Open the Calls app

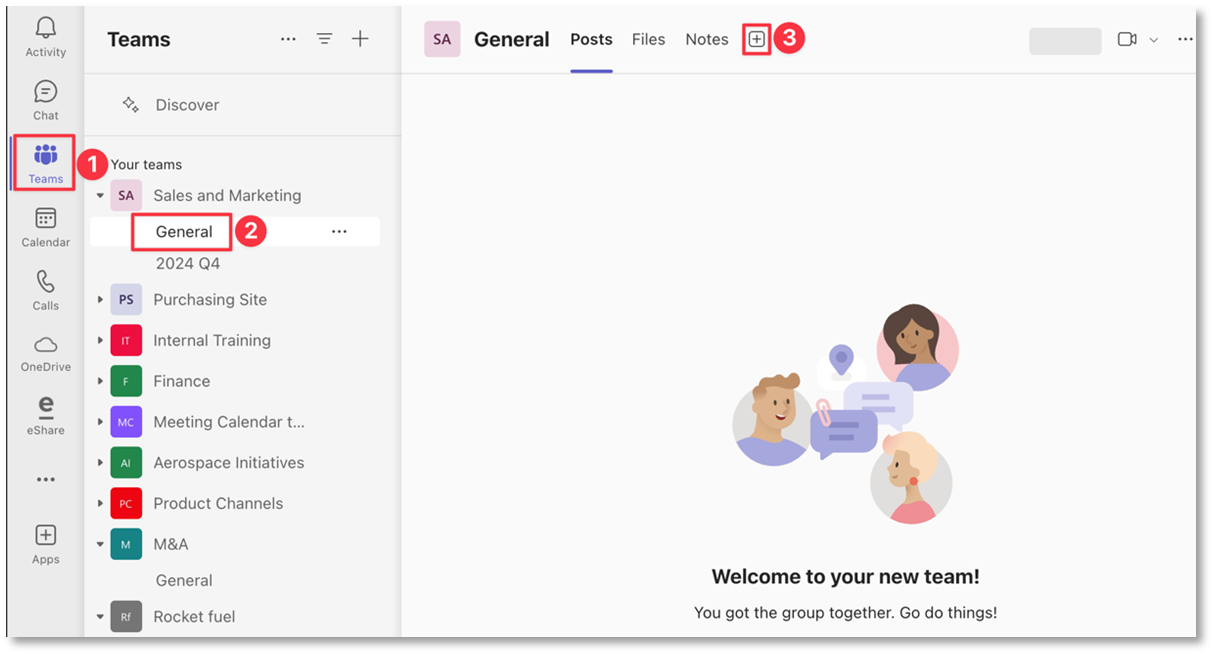(46, 290)
